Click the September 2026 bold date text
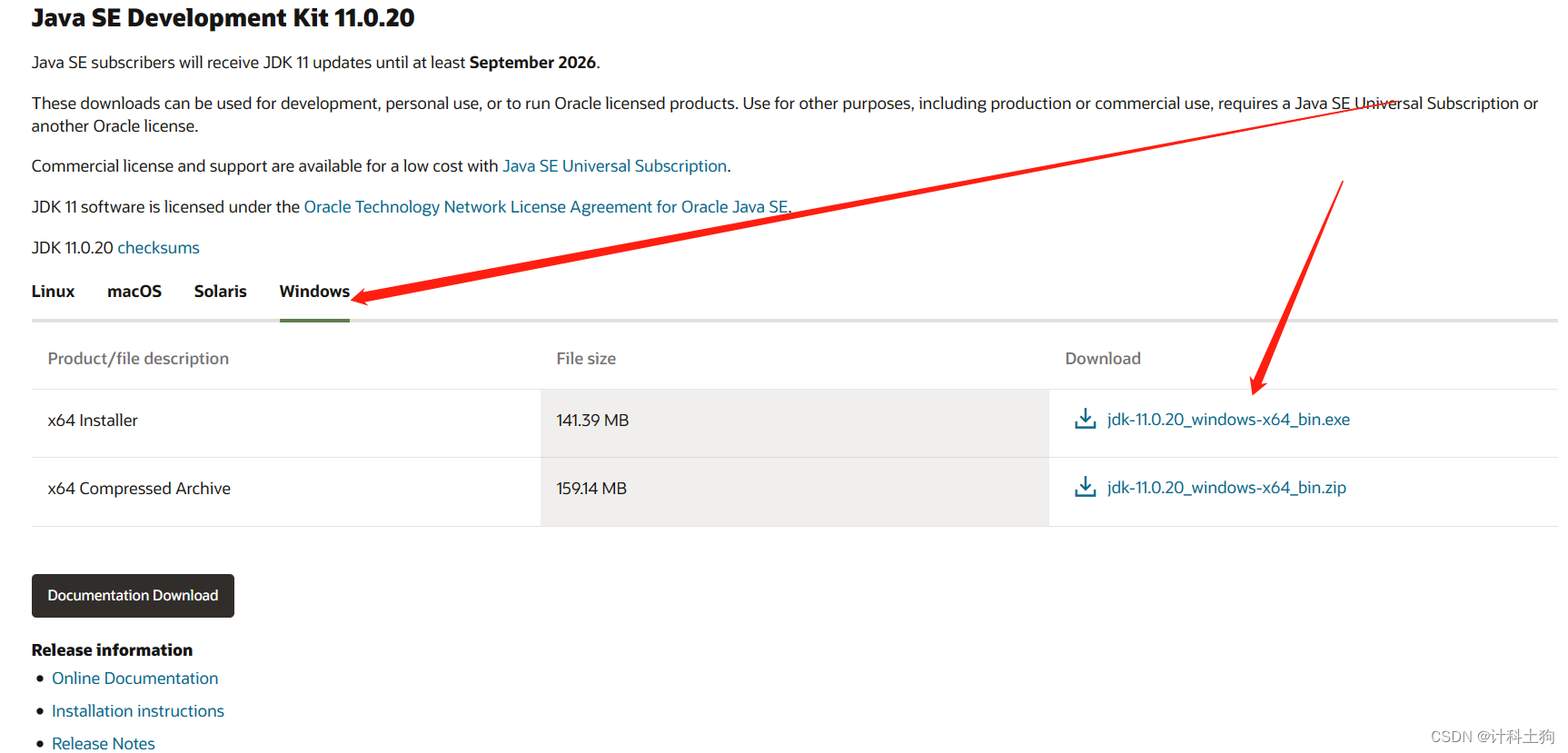This screenshot has width=1568, height=753. click(532, 63)
